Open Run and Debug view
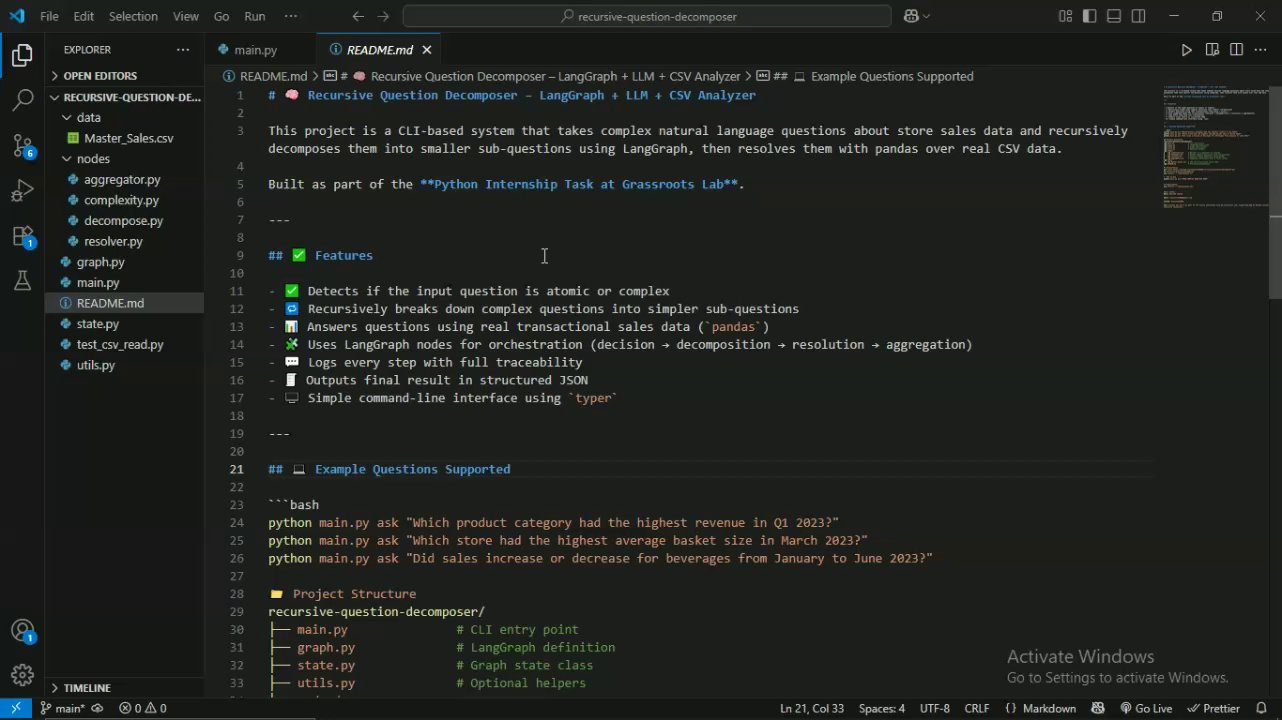Image resolution: width=1282 pixels, height=720 pixels. pyautogui.click(x=22, y=191)
